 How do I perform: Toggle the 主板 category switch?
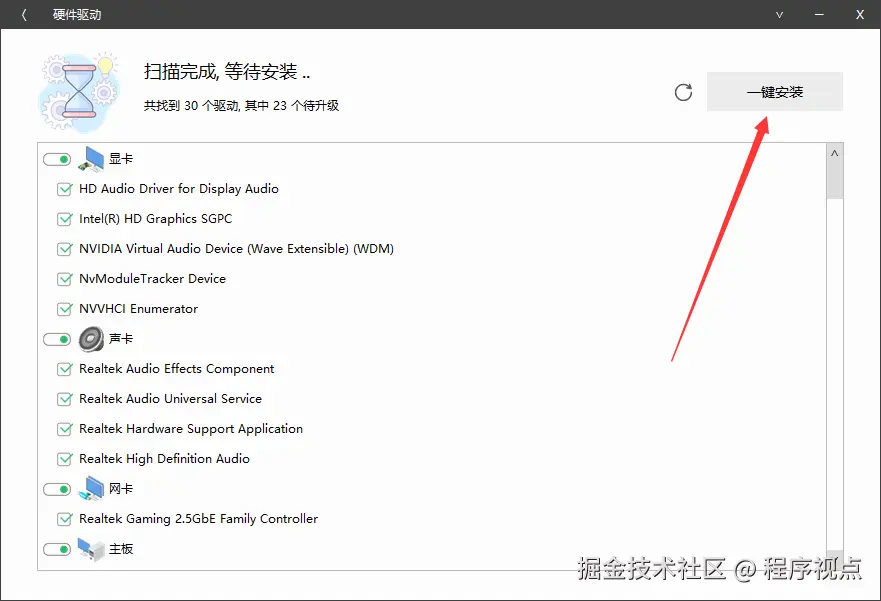[57, 549]
